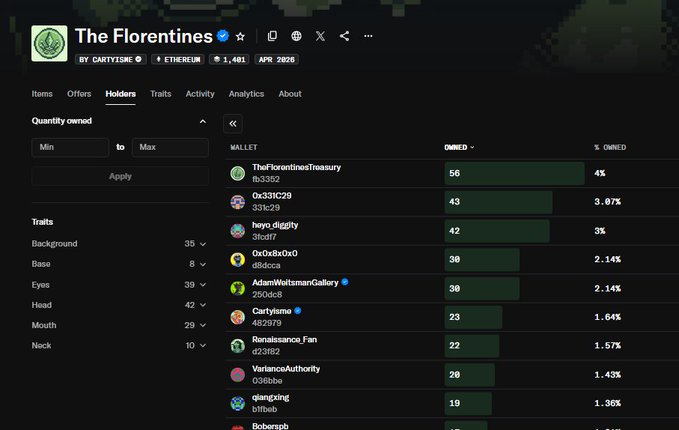Open the About tab

(x=290, y=94)
